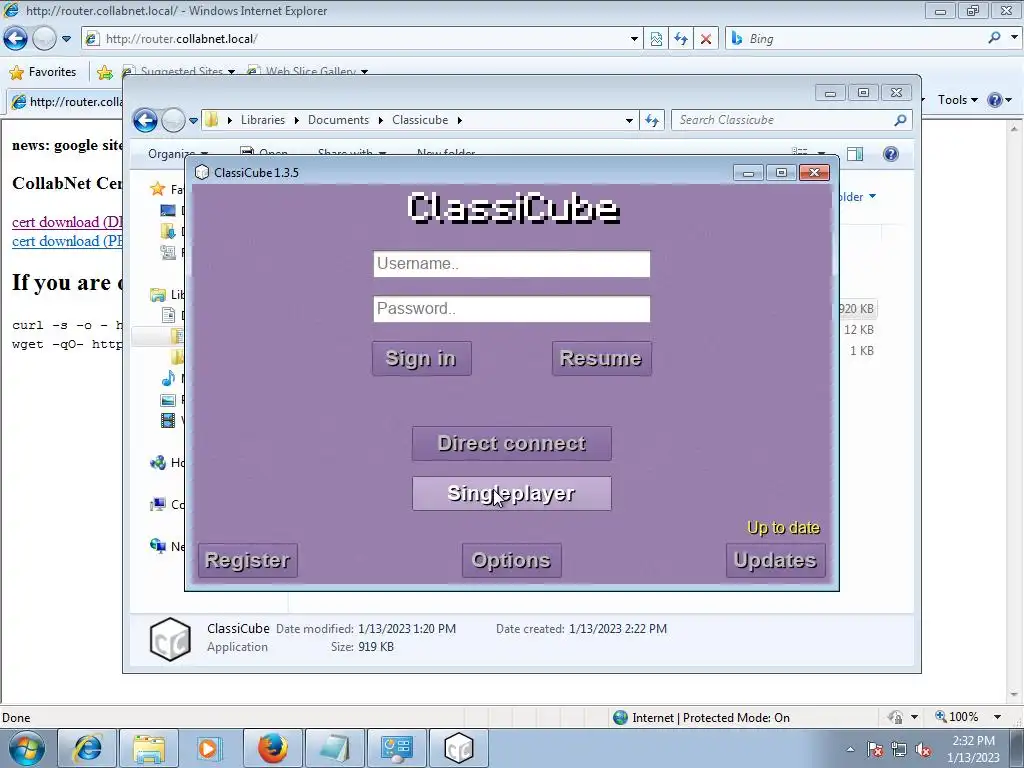Open the IE Help icon dropdown

tap(999, 100)
